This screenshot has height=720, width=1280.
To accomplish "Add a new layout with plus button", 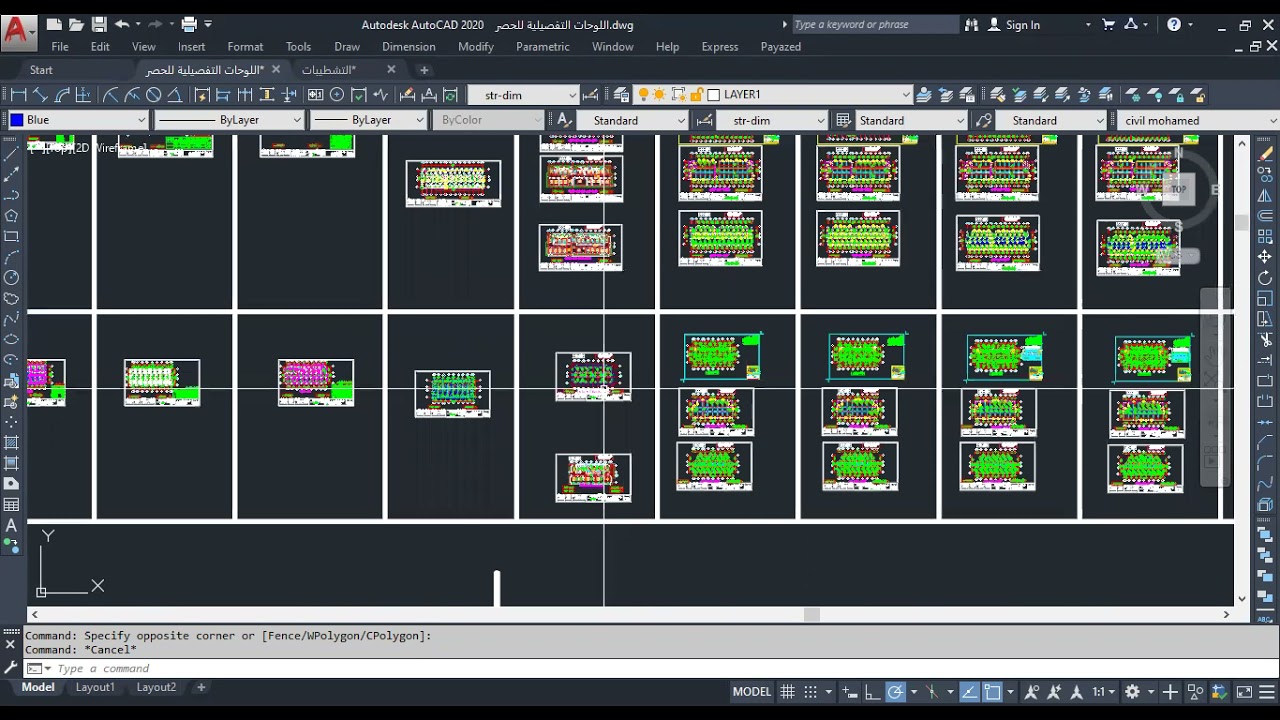I will pyautogui.click(x=201, y=687).
